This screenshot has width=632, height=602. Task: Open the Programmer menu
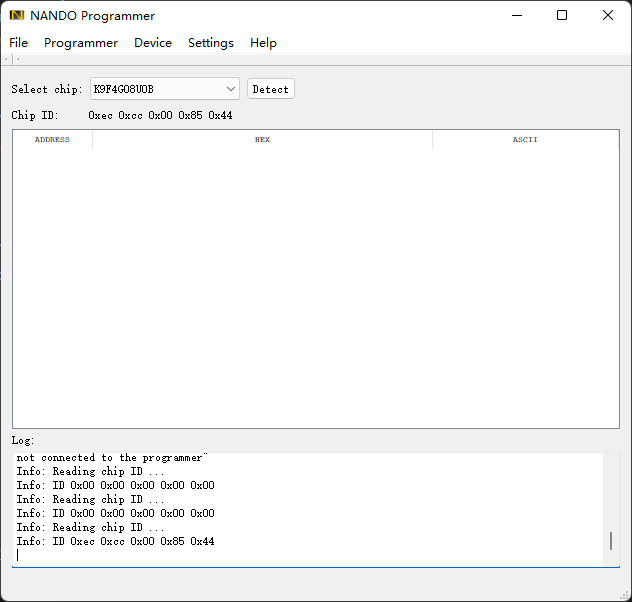81,43
